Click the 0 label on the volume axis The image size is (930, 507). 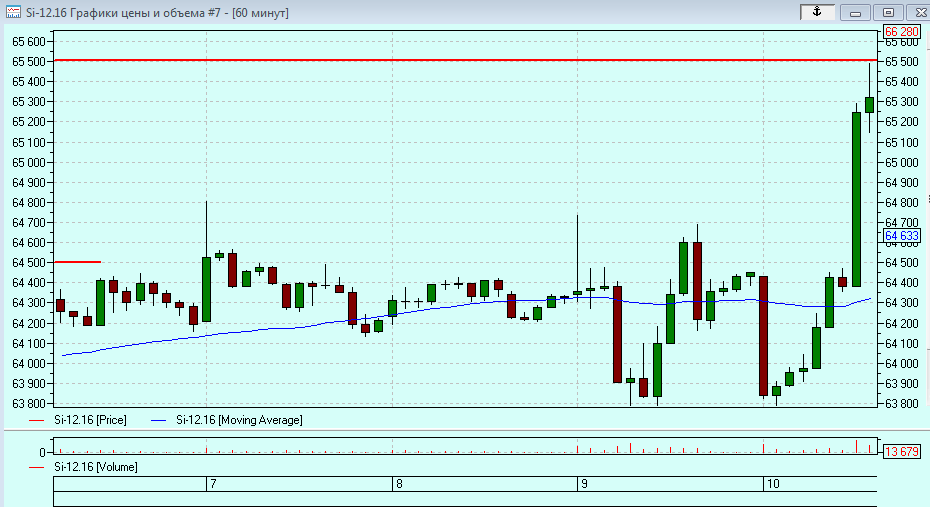pos(42,452)
